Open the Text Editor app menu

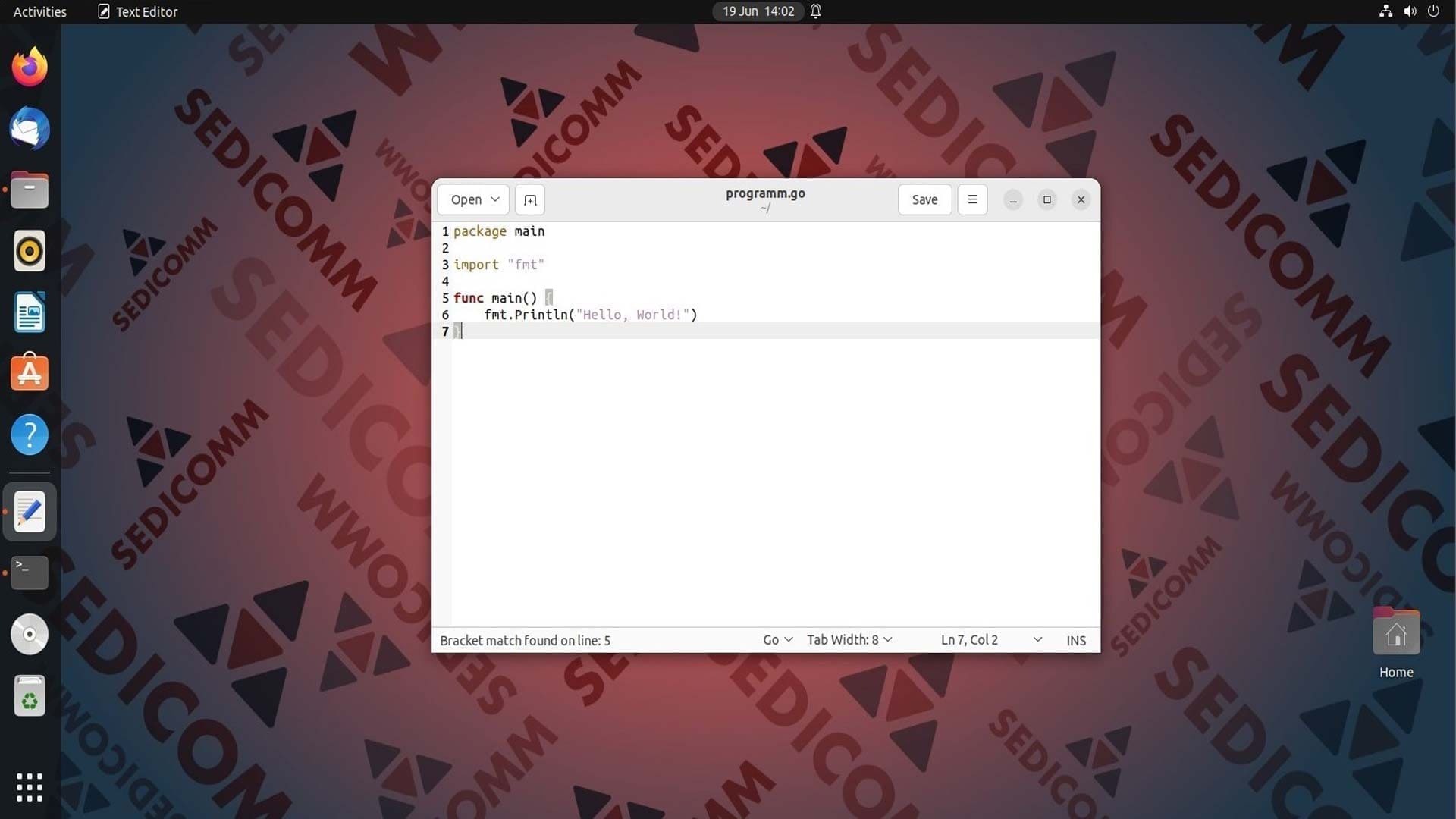pos(137,11)
